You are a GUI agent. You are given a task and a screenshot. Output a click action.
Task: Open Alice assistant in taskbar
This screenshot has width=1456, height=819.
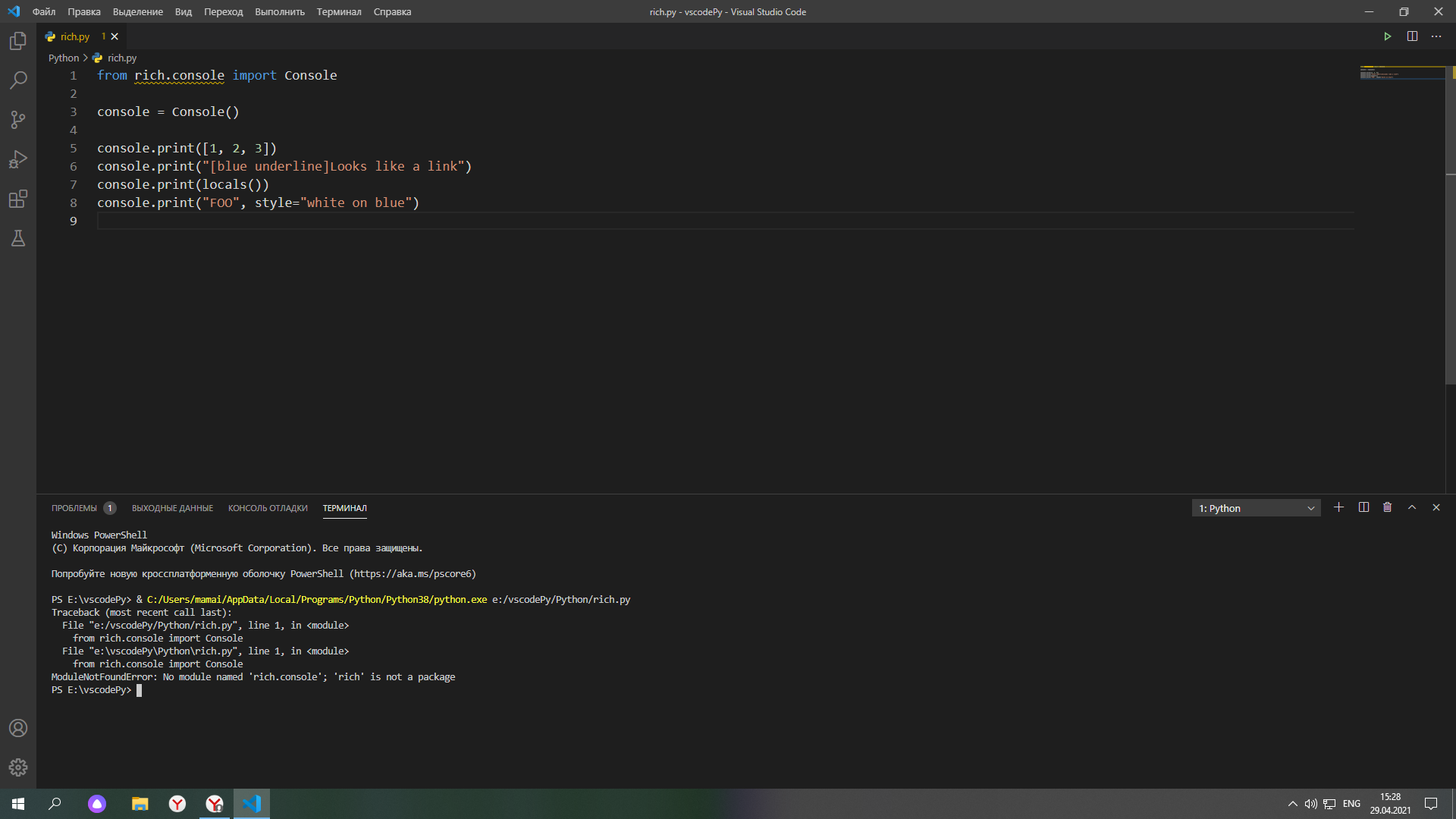pos(97,804)
